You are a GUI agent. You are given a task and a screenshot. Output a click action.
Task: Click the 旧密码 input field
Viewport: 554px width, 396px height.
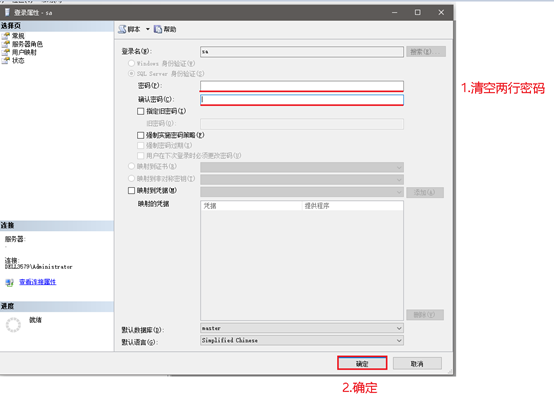[x=302, y=124]
